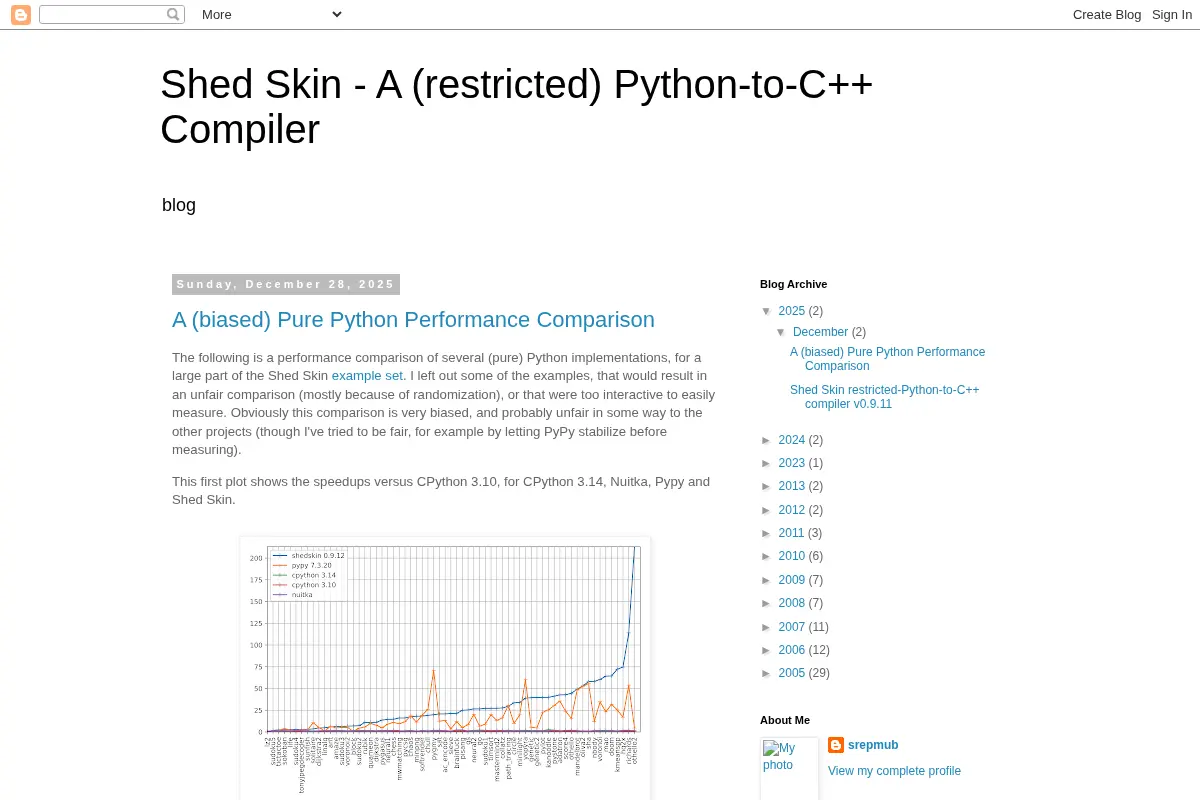1200x800 pixels.
Task: Expand the 2010 archive arrow
Action: click(x=767, y=556)
